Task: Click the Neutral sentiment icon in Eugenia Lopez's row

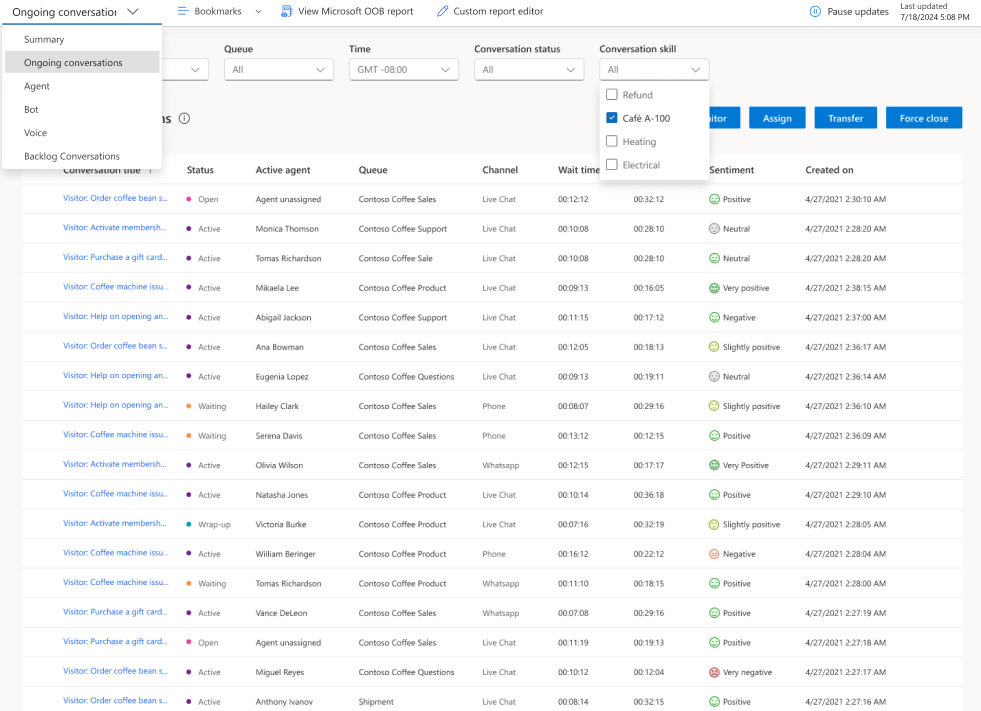Action: pos(714,376)
